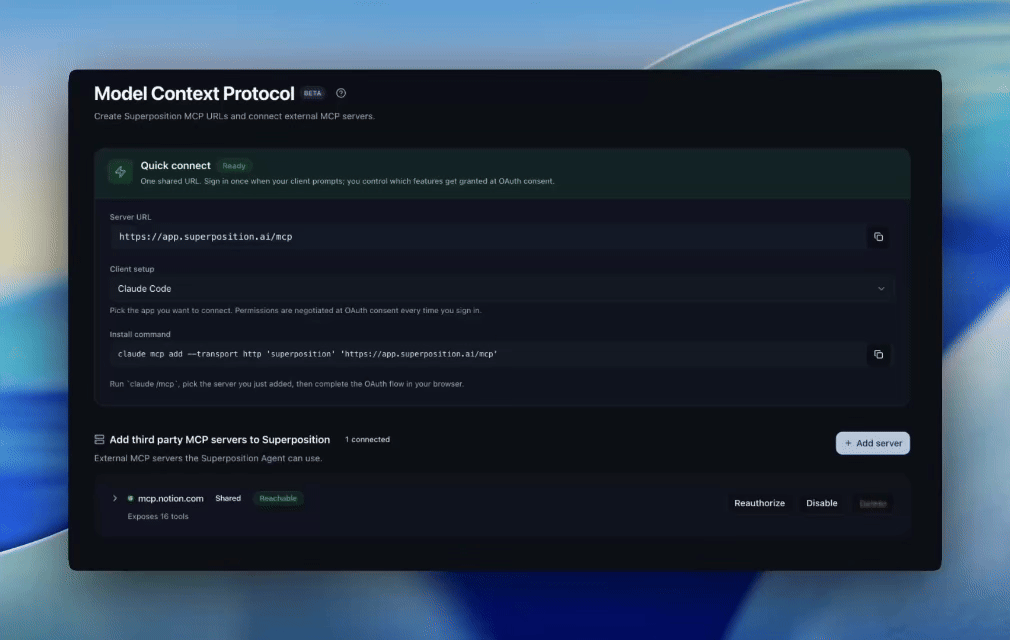The height and width of the screenshot is (640, 1010).
Task: Click the Add server button
Action: coord(873,443)
